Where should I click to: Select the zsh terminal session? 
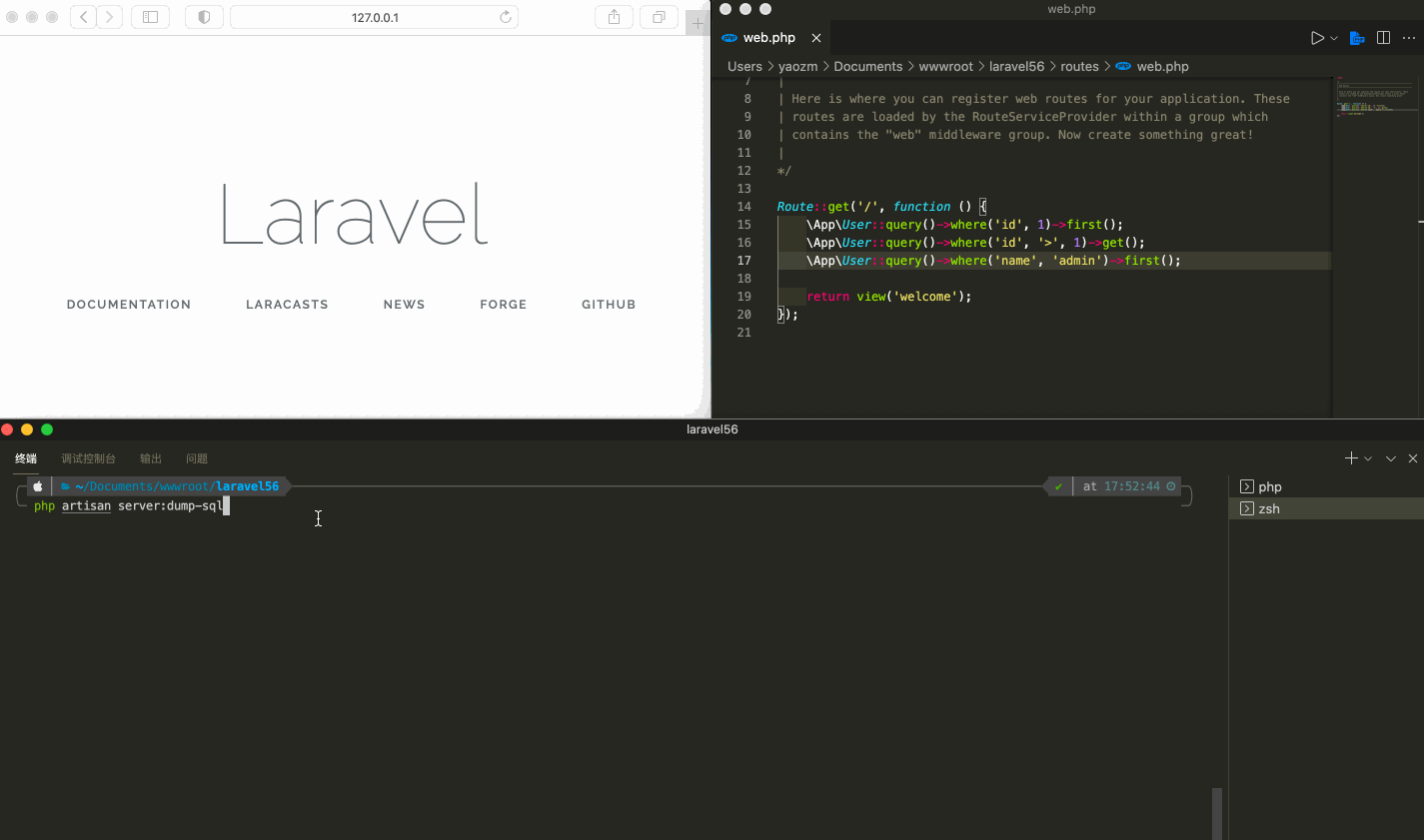(x=1326, y=508)
